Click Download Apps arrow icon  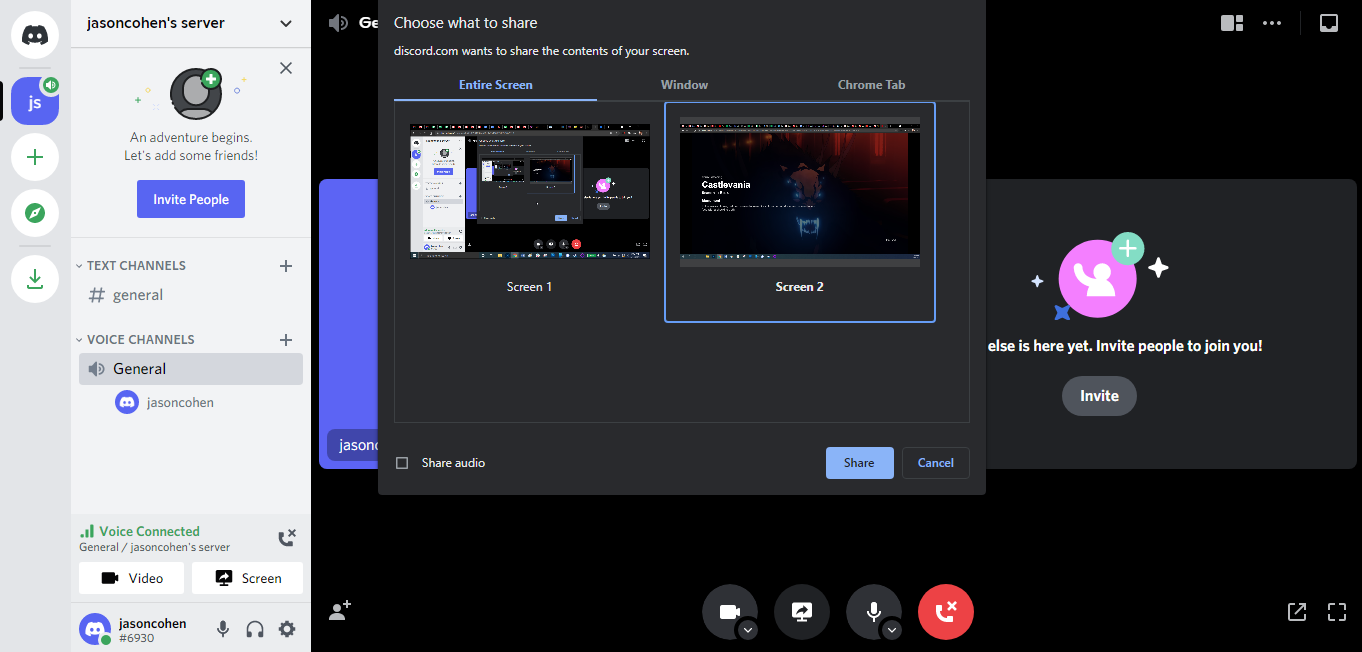(35, 279)
